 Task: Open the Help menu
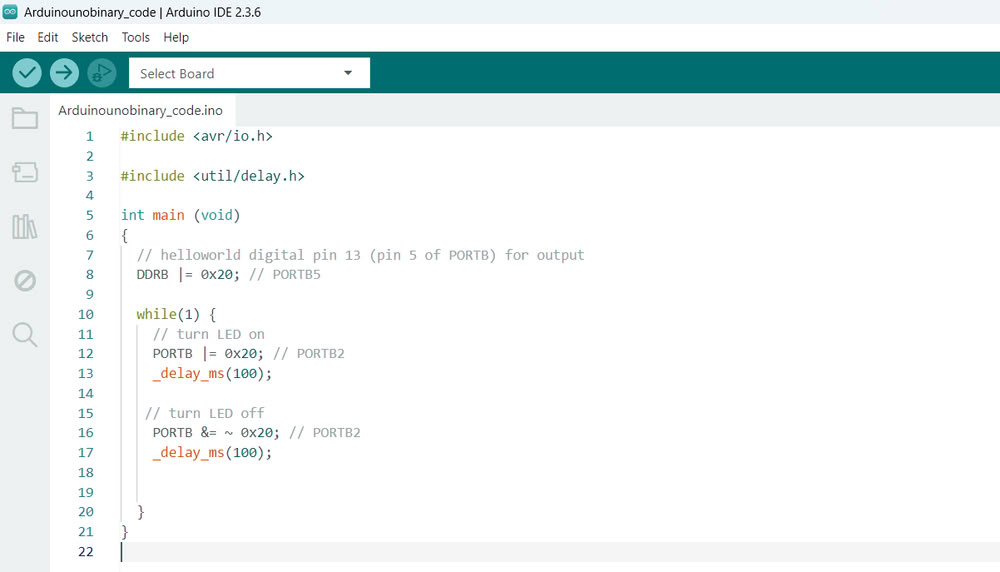coord(176,38)
